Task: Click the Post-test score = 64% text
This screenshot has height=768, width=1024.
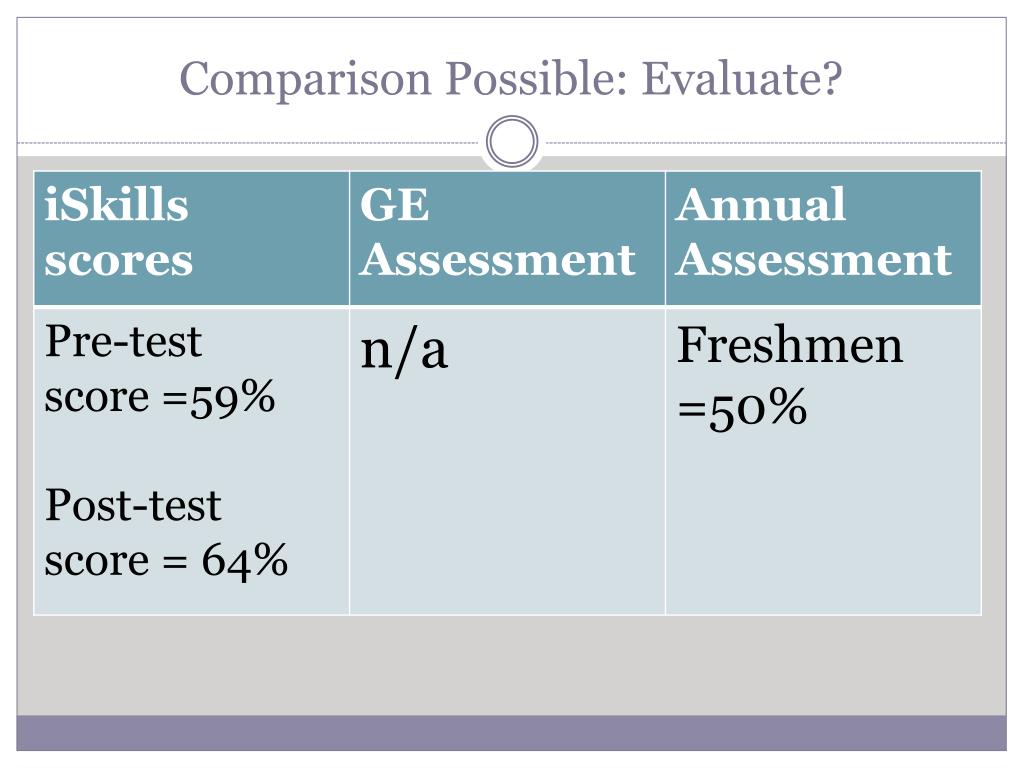Action: point(166,534)
